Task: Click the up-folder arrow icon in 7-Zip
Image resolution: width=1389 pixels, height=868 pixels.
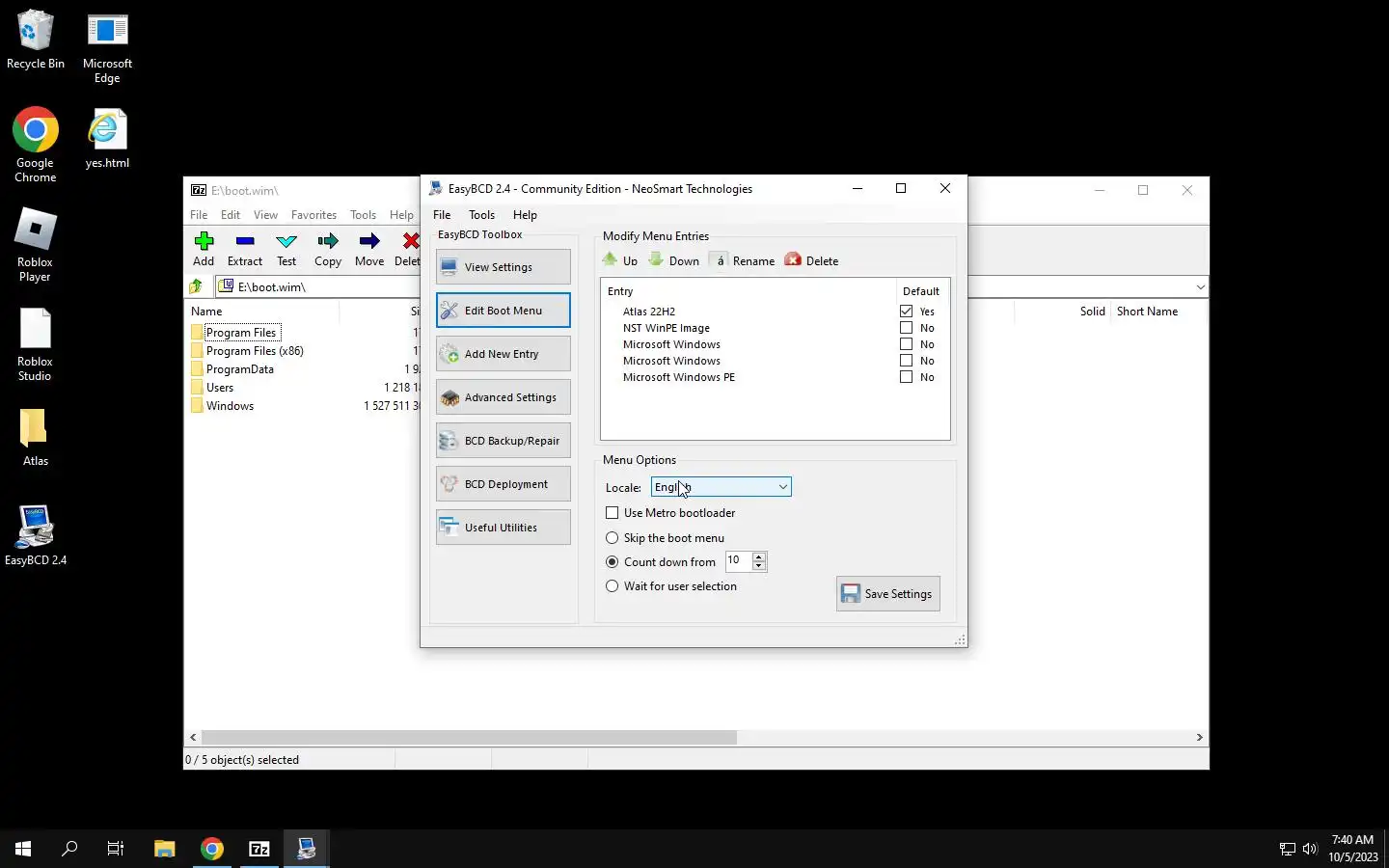Action: [x=196, y=286]
